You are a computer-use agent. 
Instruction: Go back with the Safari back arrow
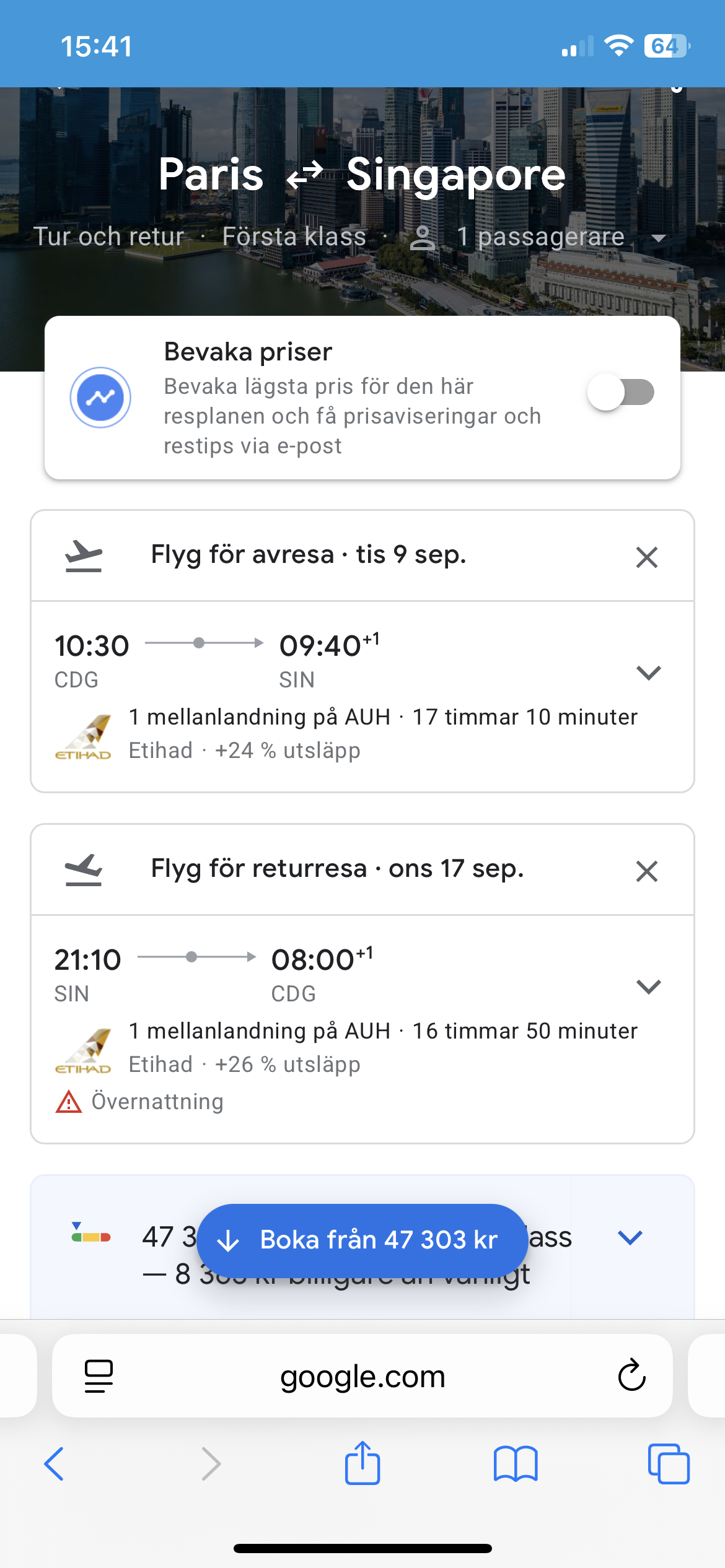pos(55,1464)
